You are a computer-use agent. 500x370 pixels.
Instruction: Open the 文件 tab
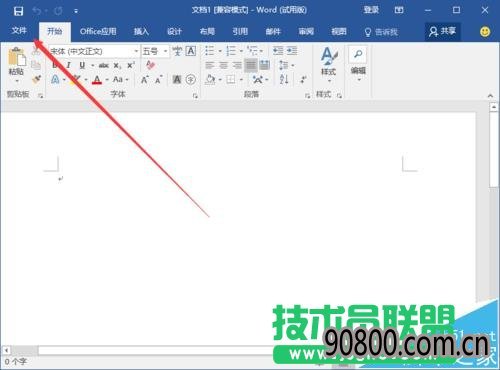(x=19, y=31)
